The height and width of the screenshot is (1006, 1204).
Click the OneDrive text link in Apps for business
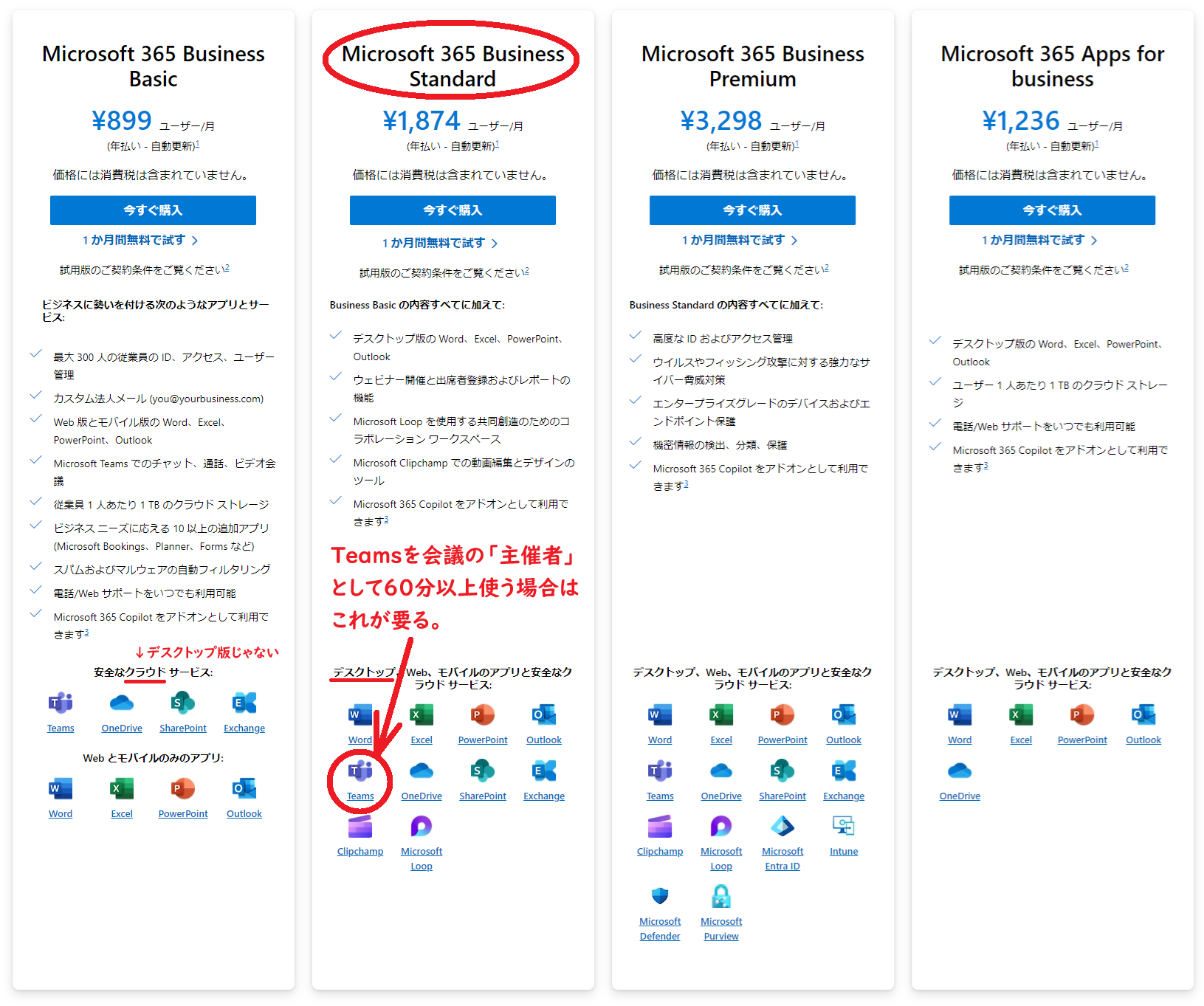(x=960, y=796)
